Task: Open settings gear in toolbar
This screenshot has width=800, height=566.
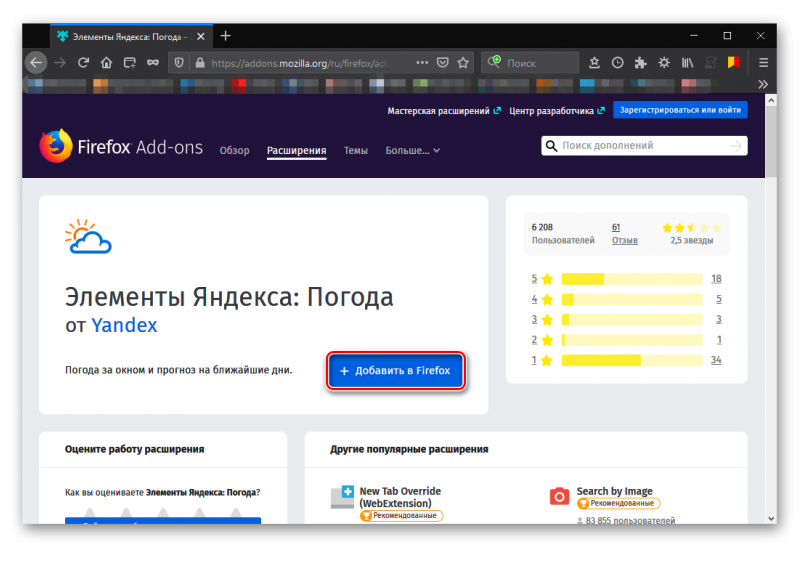Action: pos(664,63)
